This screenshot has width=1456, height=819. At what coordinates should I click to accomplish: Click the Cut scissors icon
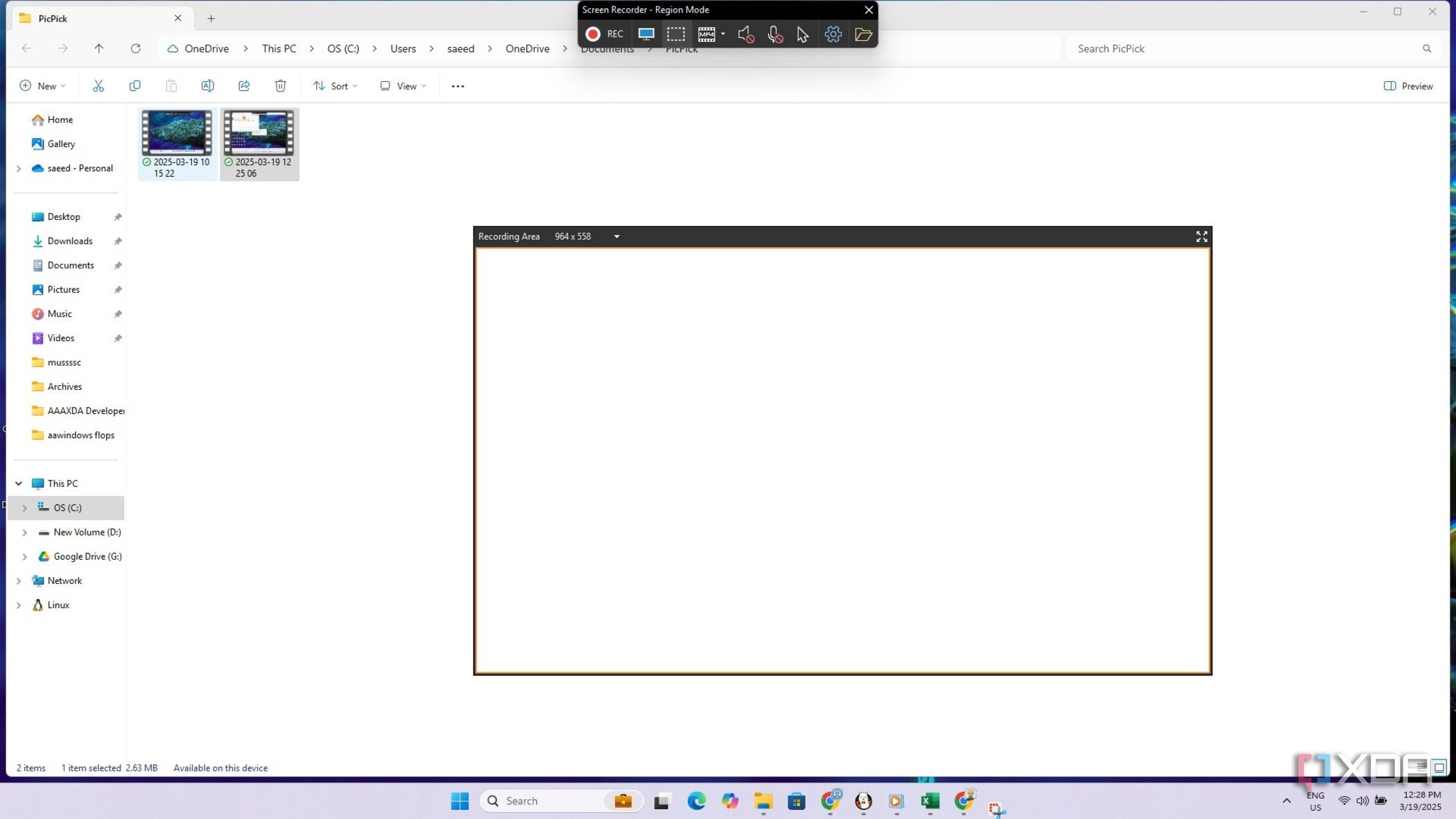(x=98, y=86)
